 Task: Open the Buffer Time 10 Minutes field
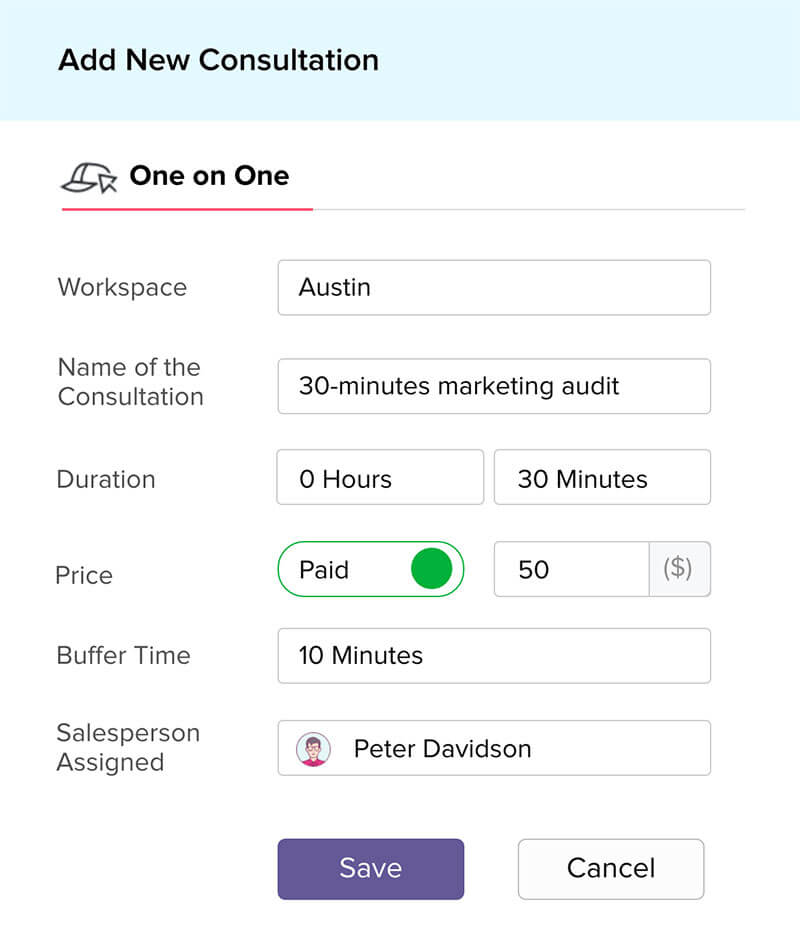tap(494, 656)
